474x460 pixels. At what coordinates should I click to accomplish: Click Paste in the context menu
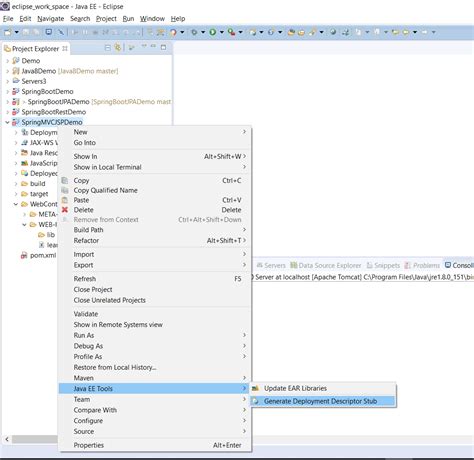coord(155,200)
